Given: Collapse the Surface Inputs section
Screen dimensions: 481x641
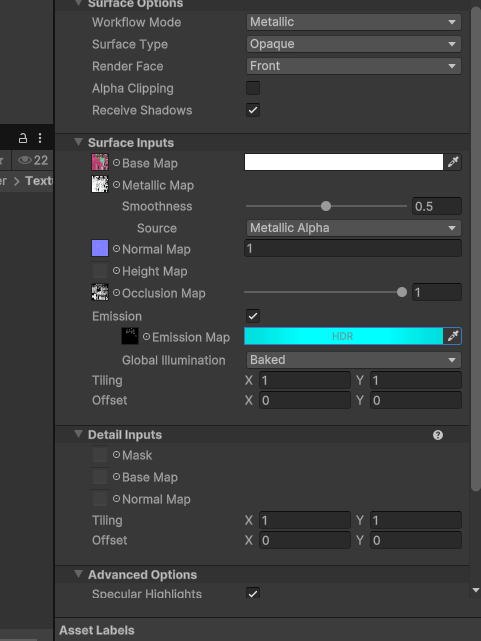Looking at the screenshot, I should tap(78, 142).
